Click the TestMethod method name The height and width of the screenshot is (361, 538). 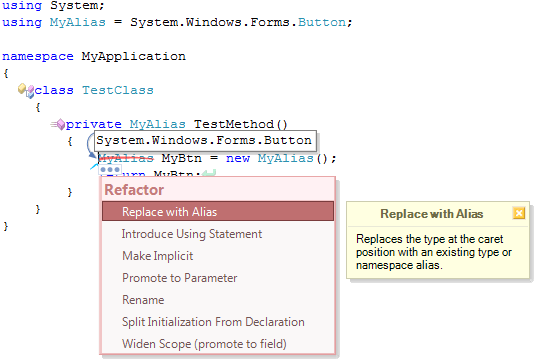point(234,124)
